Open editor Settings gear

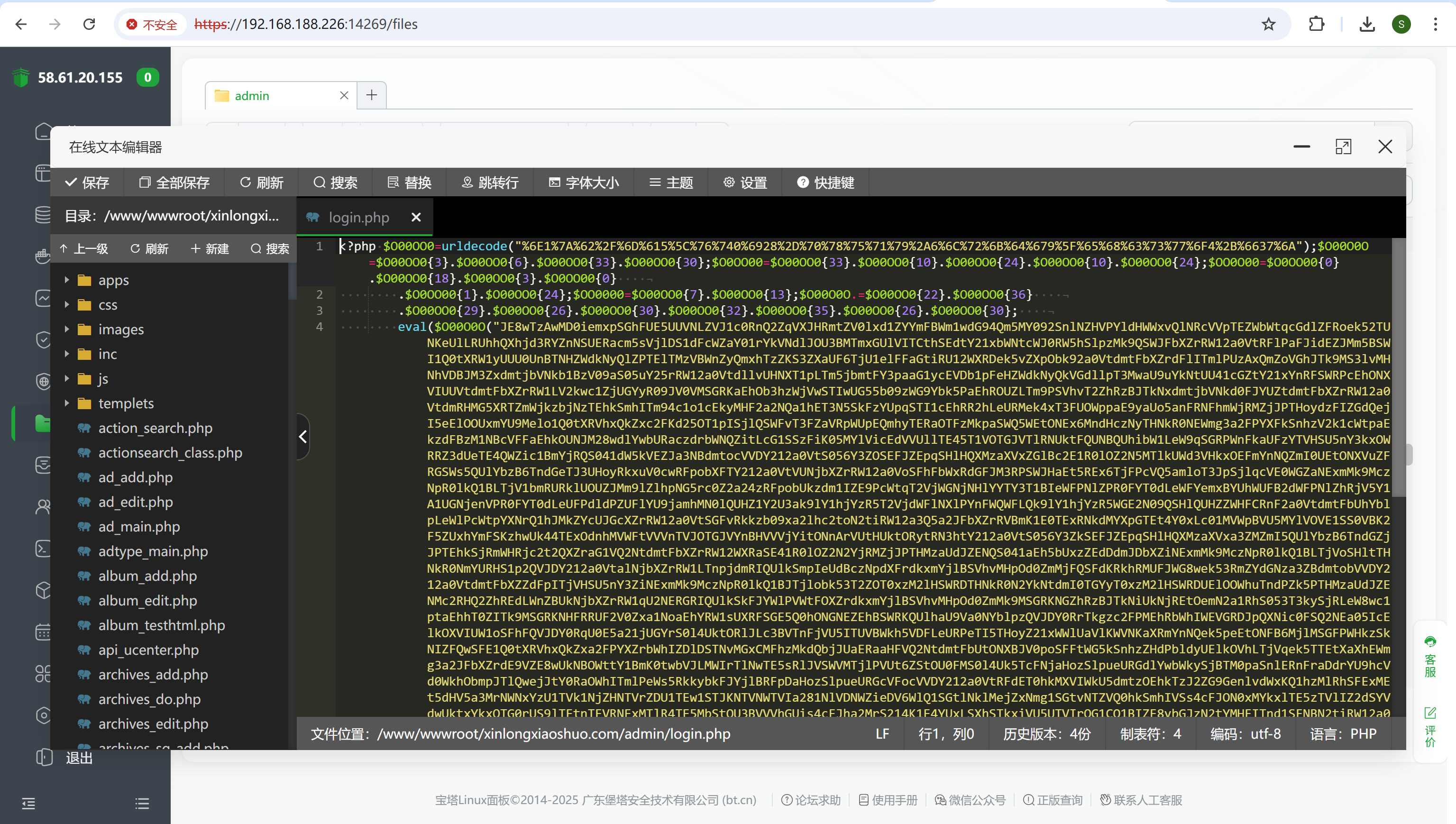point(745,182)
